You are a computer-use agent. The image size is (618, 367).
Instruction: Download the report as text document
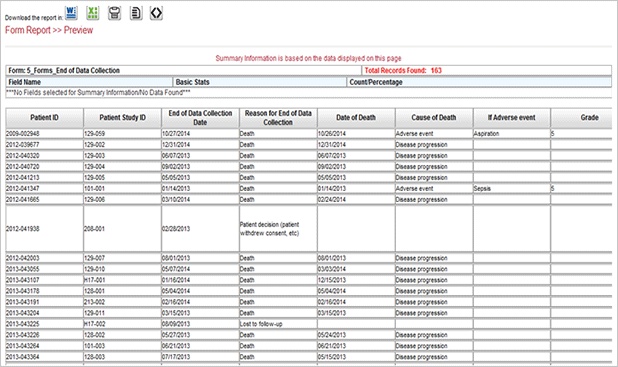tap(136, 13)
